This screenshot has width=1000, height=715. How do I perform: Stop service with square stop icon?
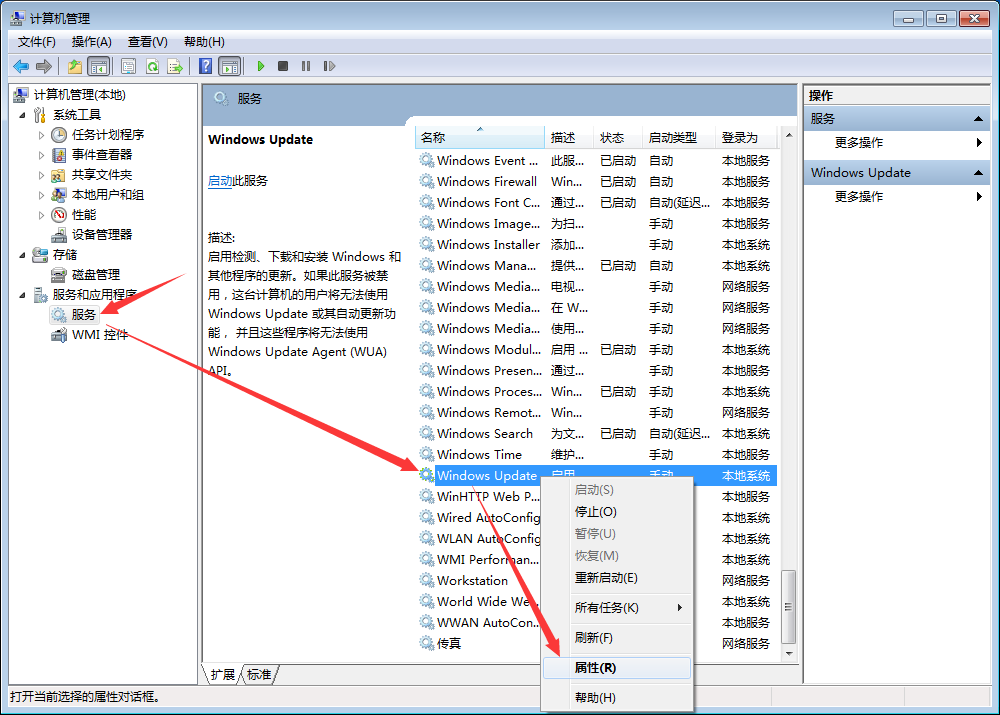tap(283, 66)
